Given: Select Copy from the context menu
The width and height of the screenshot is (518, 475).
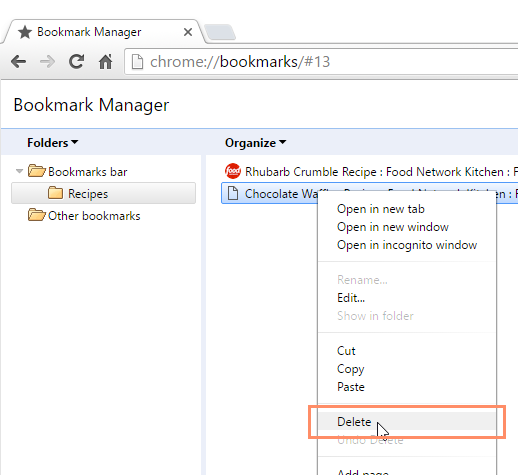Looking at the screenshot, I should pyautogui.click(x=351, y=369).
